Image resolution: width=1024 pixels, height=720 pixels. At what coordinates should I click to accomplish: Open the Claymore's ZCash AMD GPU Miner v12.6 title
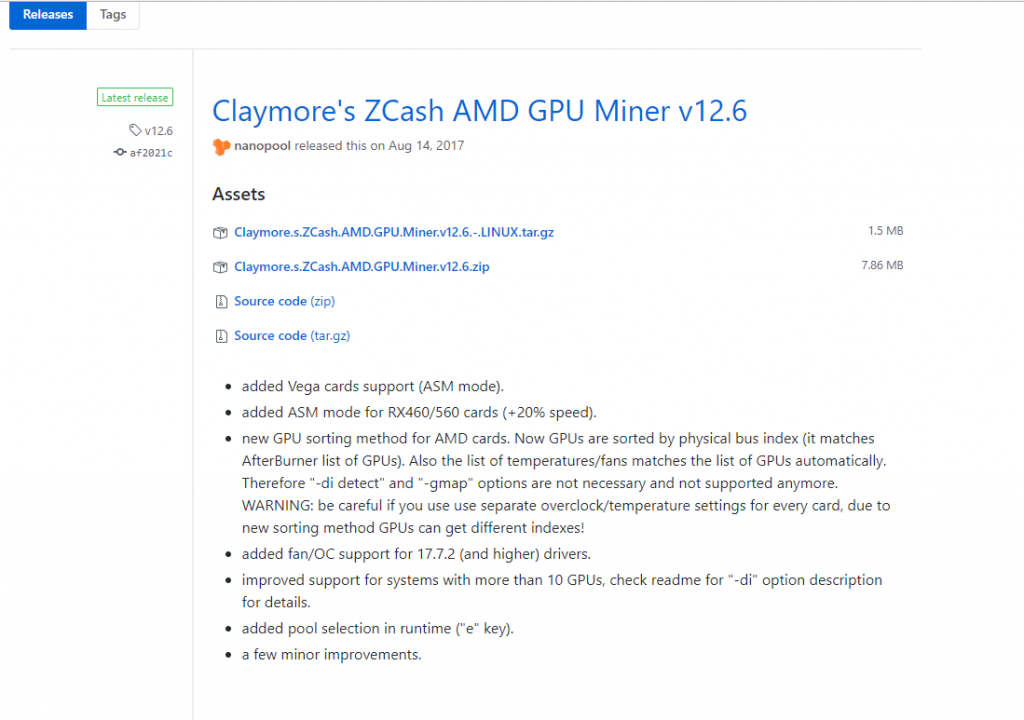pyautogui.click(x=479, y=110)
